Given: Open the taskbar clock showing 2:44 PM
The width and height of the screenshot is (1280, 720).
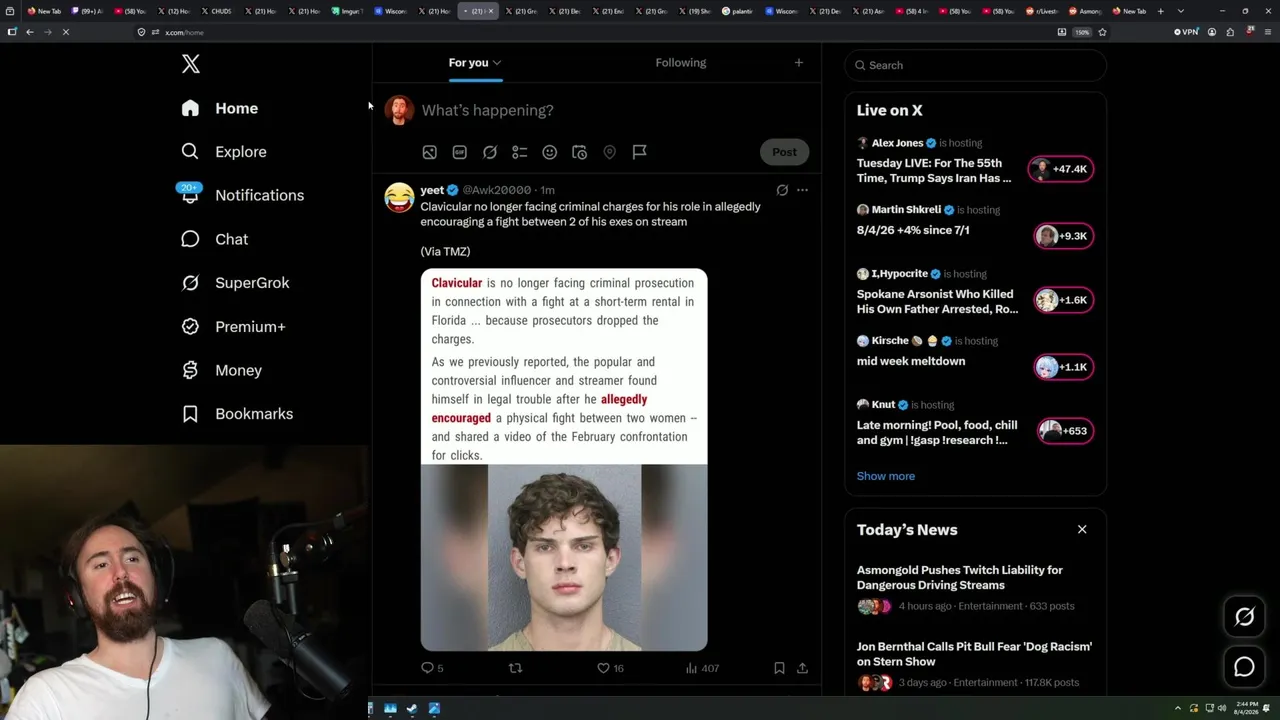Looking at the screenshot, I should coord(1247,709).
